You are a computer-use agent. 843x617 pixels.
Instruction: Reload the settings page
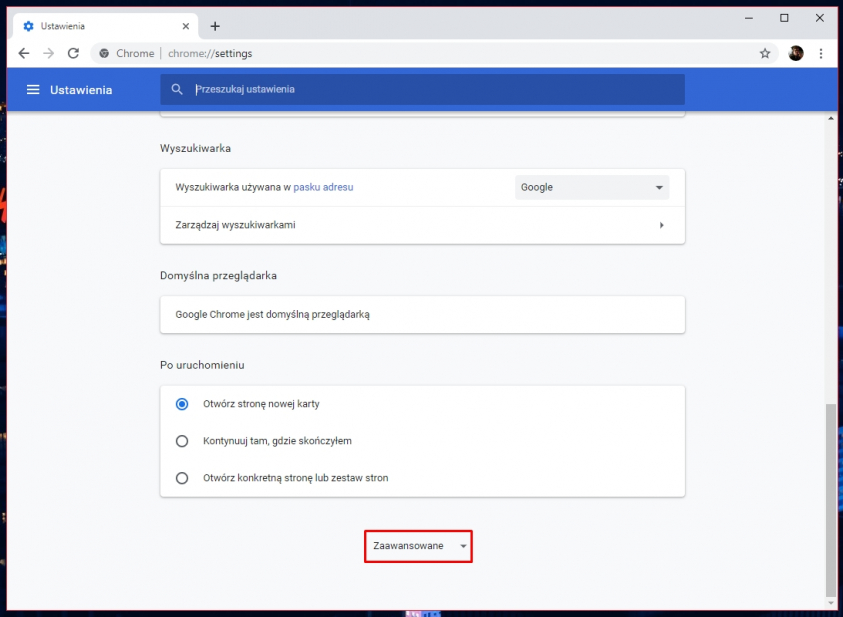click(x=72, y=53)
